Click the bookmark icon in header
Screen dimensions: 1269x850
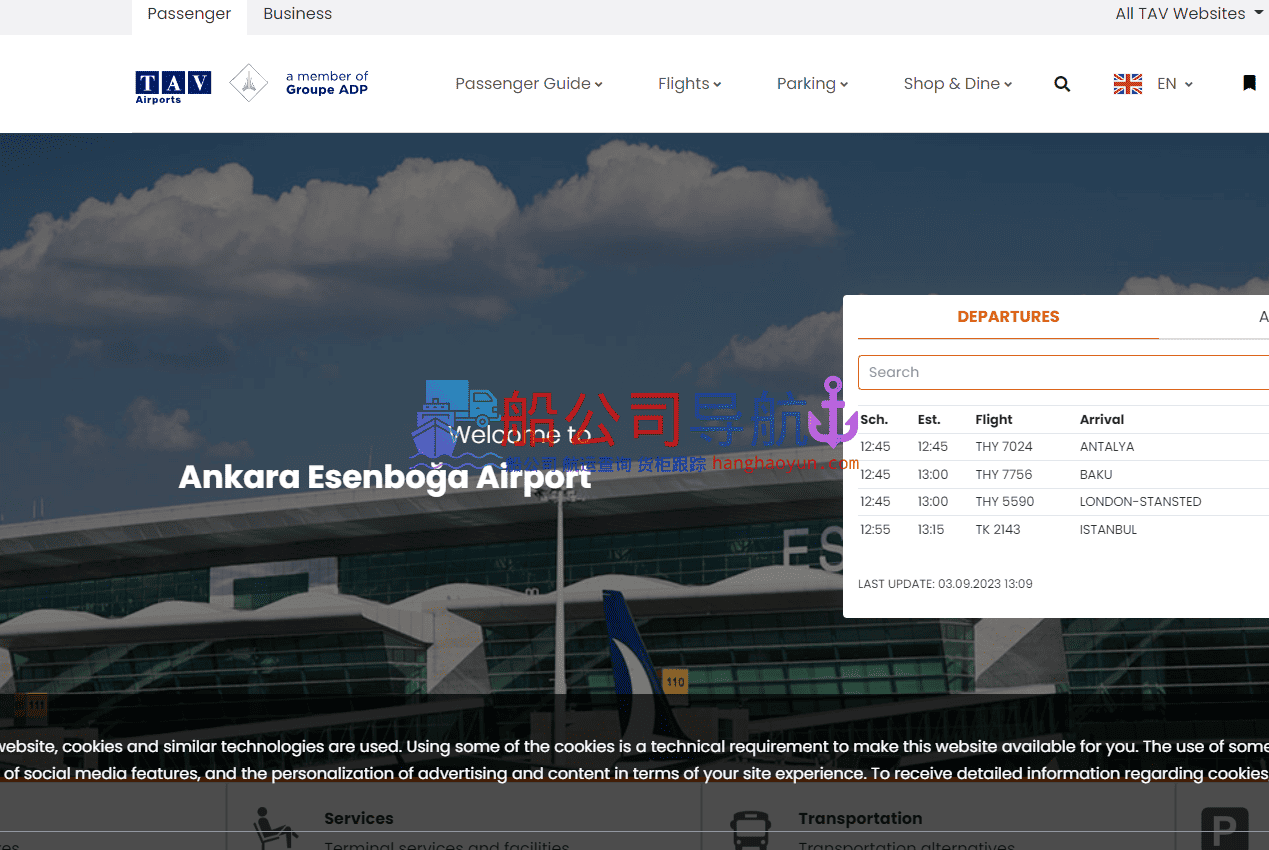[x=1249, y=83]
